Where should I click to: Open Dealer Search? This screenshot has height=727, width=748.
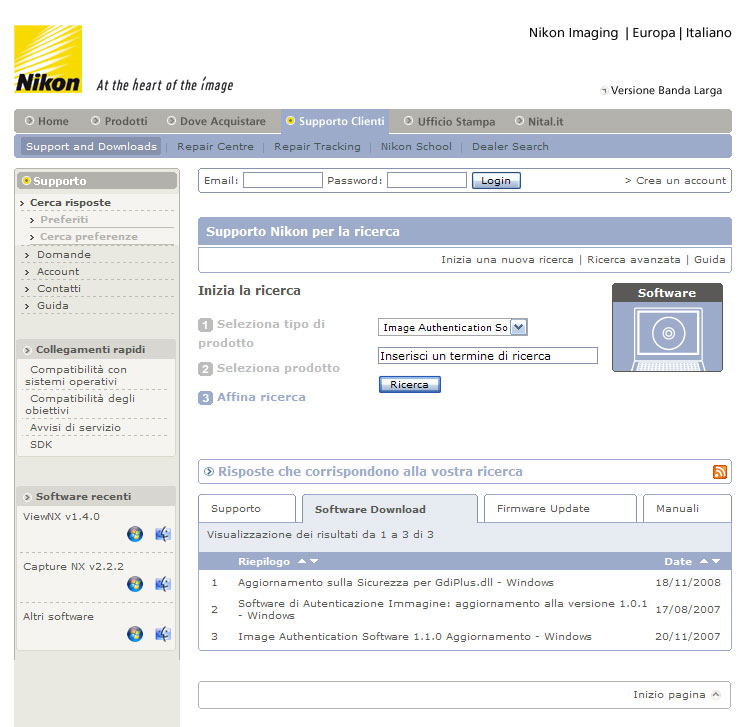pyautogui.click(x=510, y=146)
